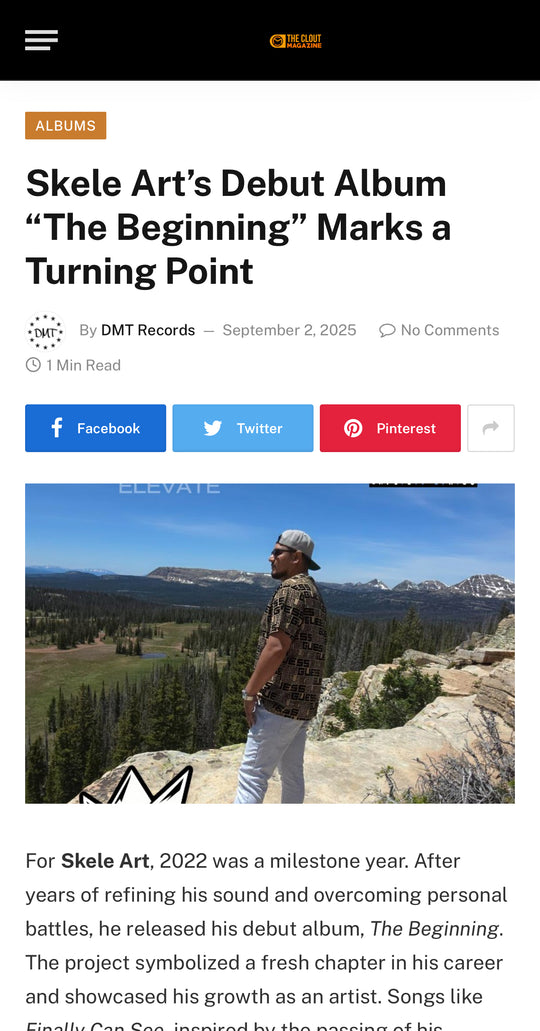This screenshot has height=1031, width=540.
Task: Click the Facebook f icon
Action: tap(57, 428)
